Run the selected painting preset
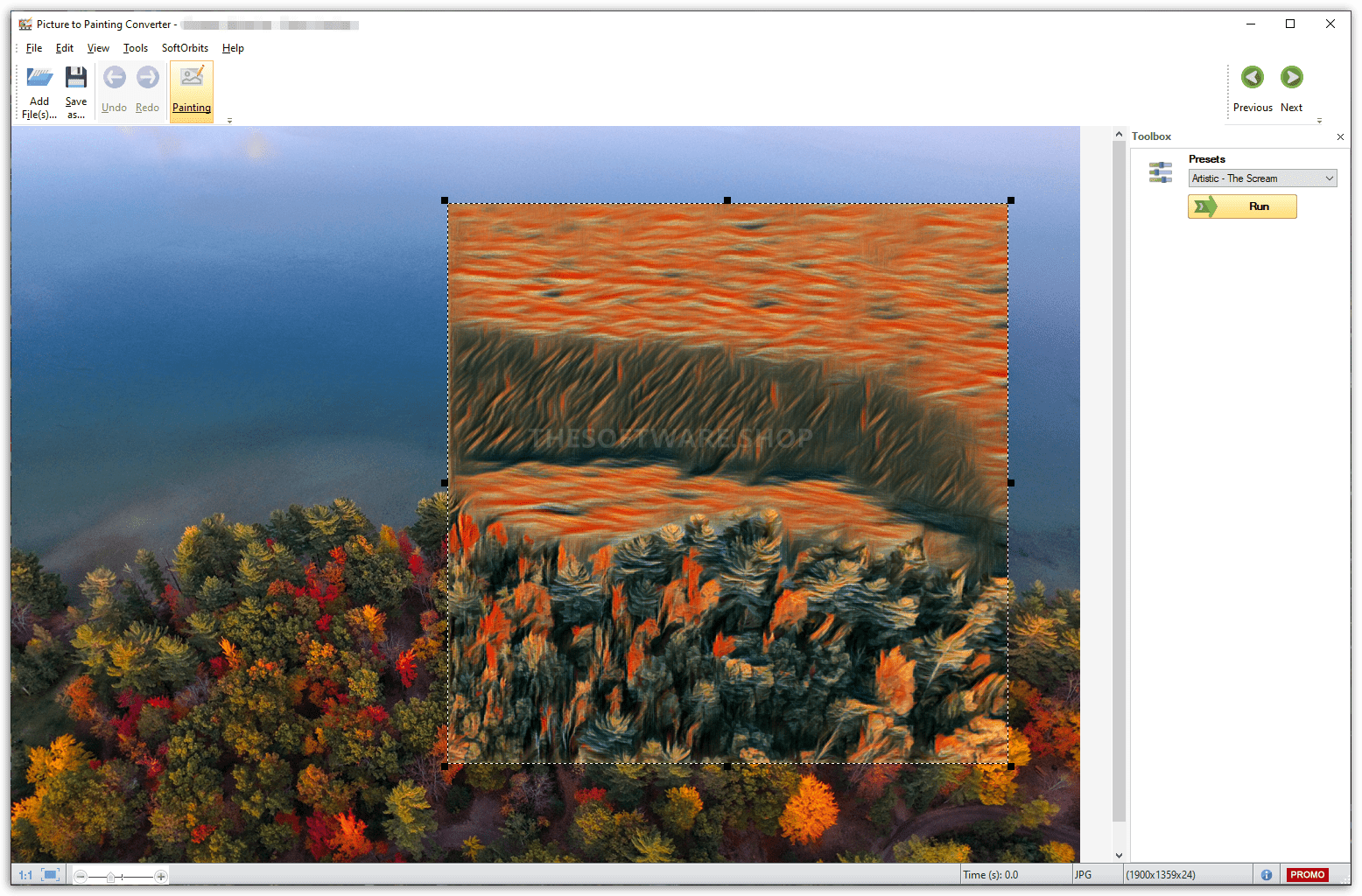 pyautogui.click(x=1242, y=206)
